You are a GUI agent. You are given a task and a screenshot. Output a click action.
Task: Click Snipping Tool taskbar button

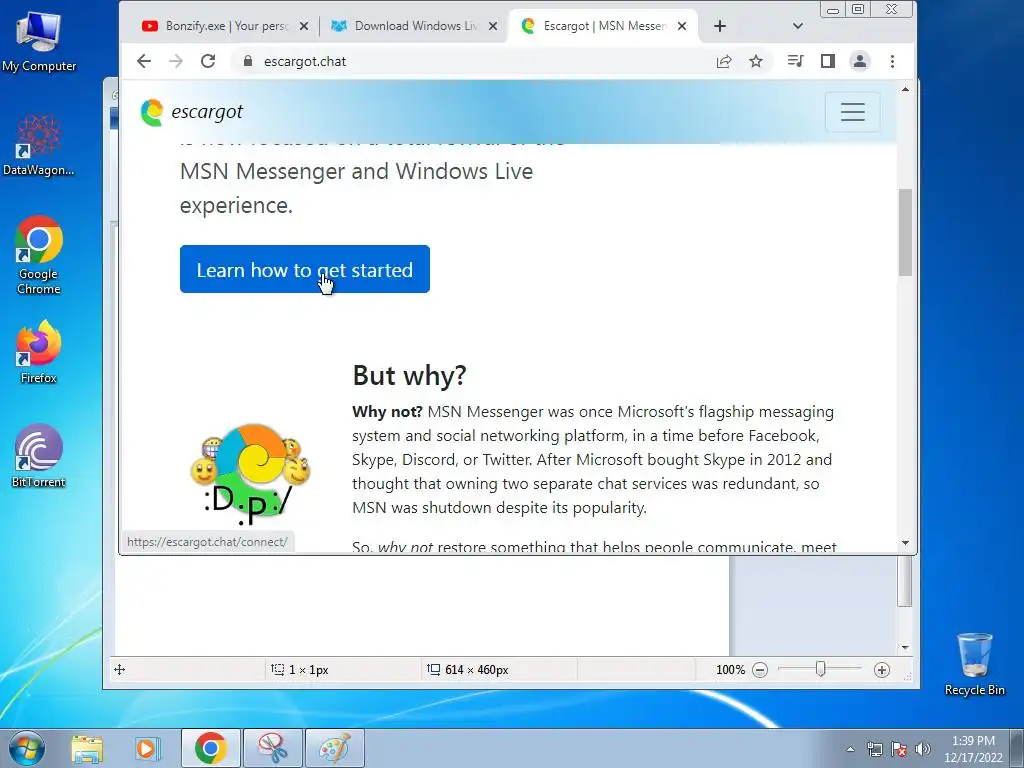click(272, 748)
